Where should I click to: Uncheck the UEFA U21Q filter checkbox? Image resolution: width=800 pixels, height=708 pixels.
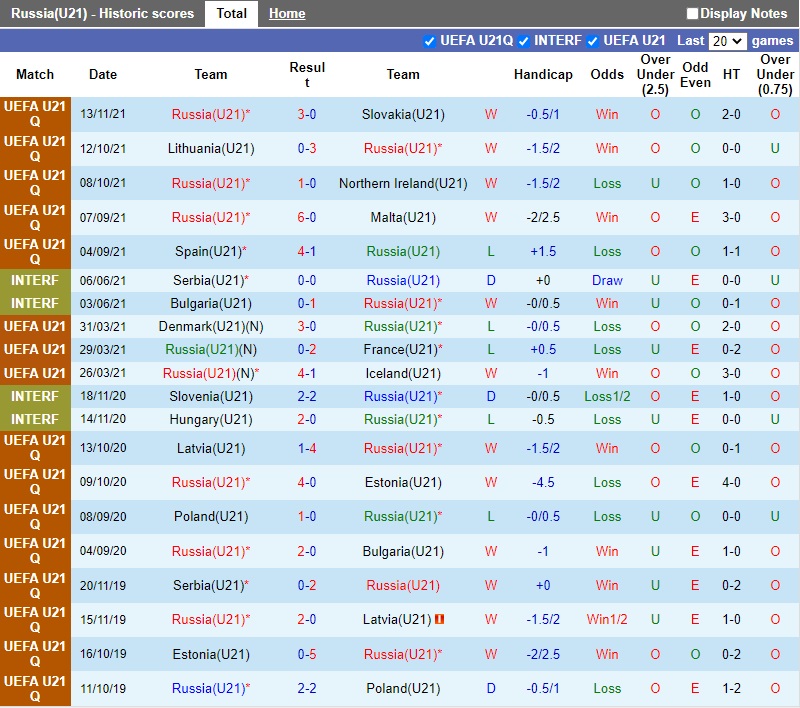tap(430, 41)
